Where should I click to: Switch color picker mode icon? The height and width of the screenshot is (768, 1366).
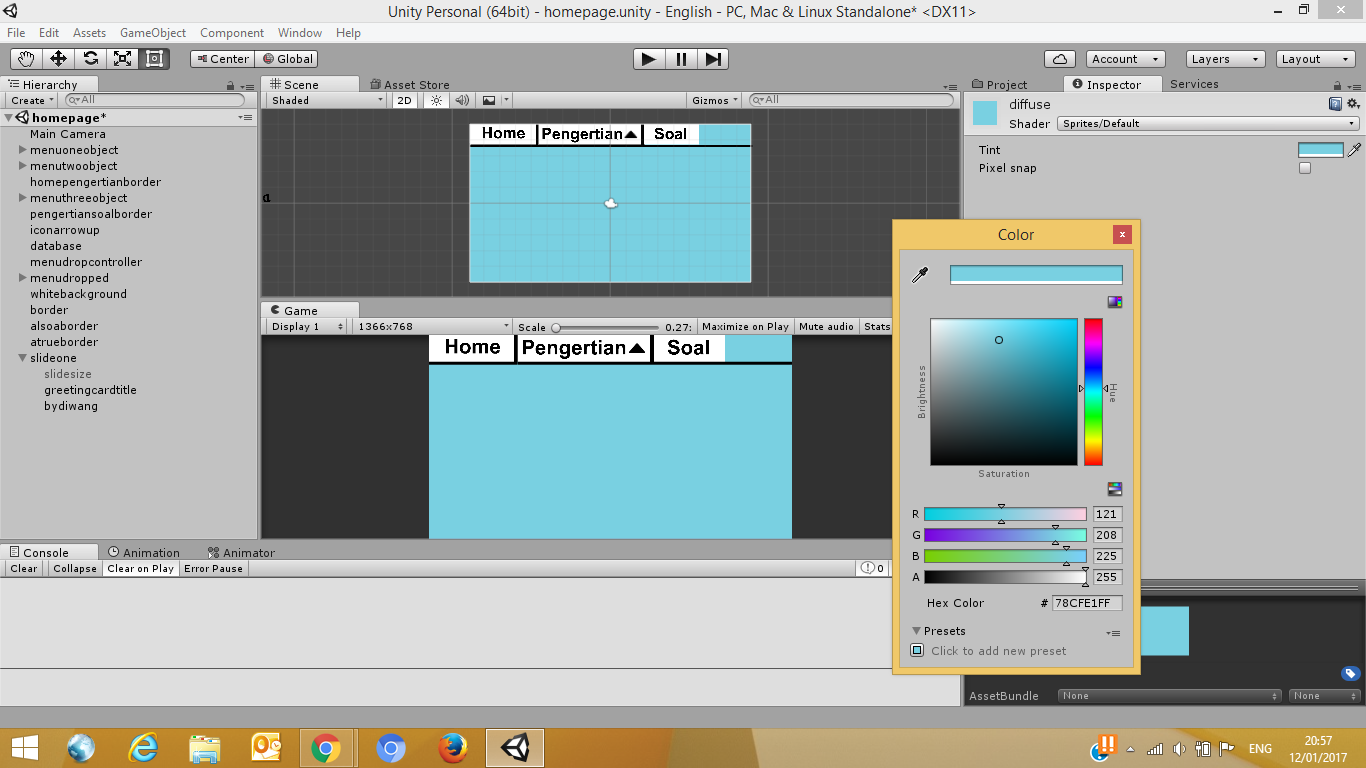[1115, 302]
